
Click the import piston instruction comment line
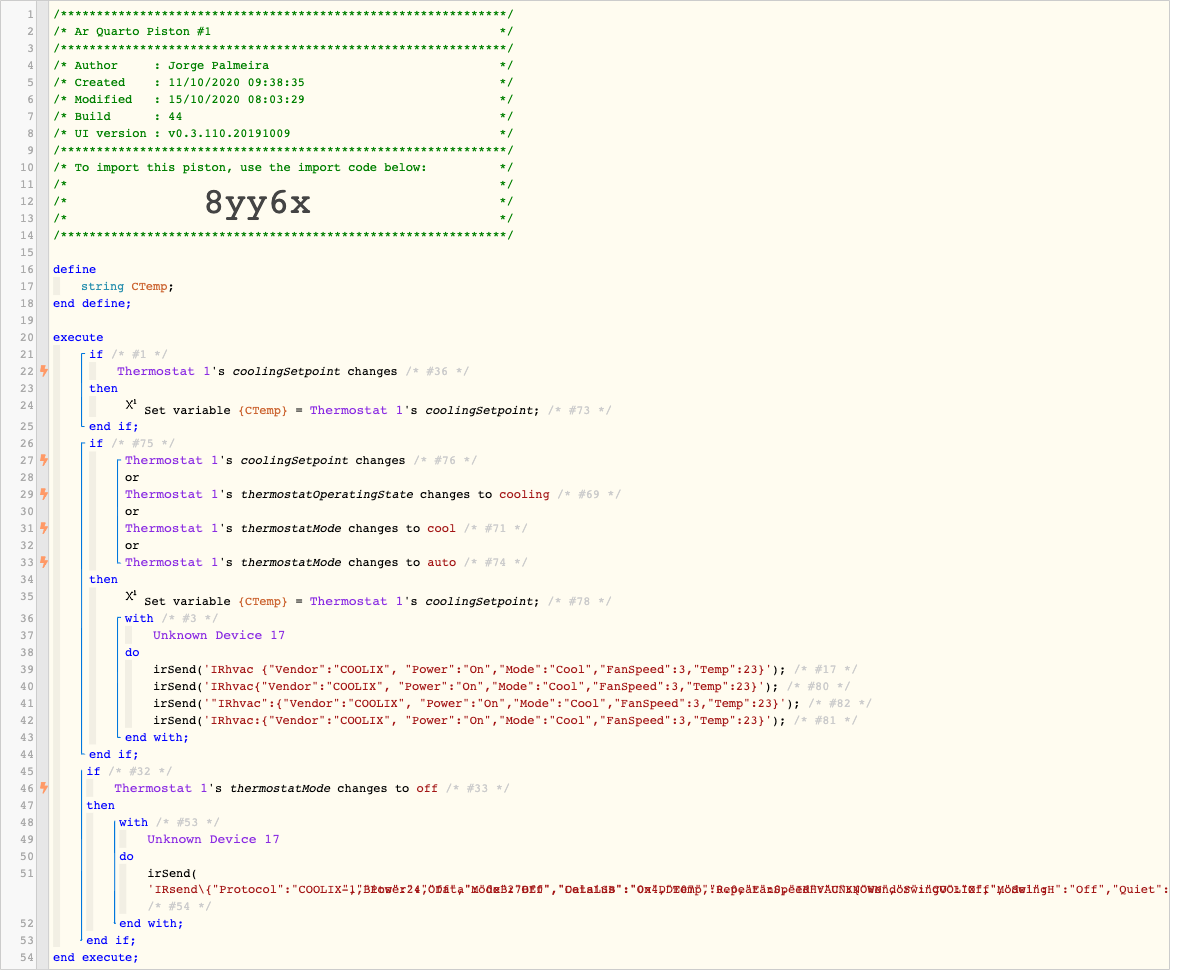tap(283, 168)
